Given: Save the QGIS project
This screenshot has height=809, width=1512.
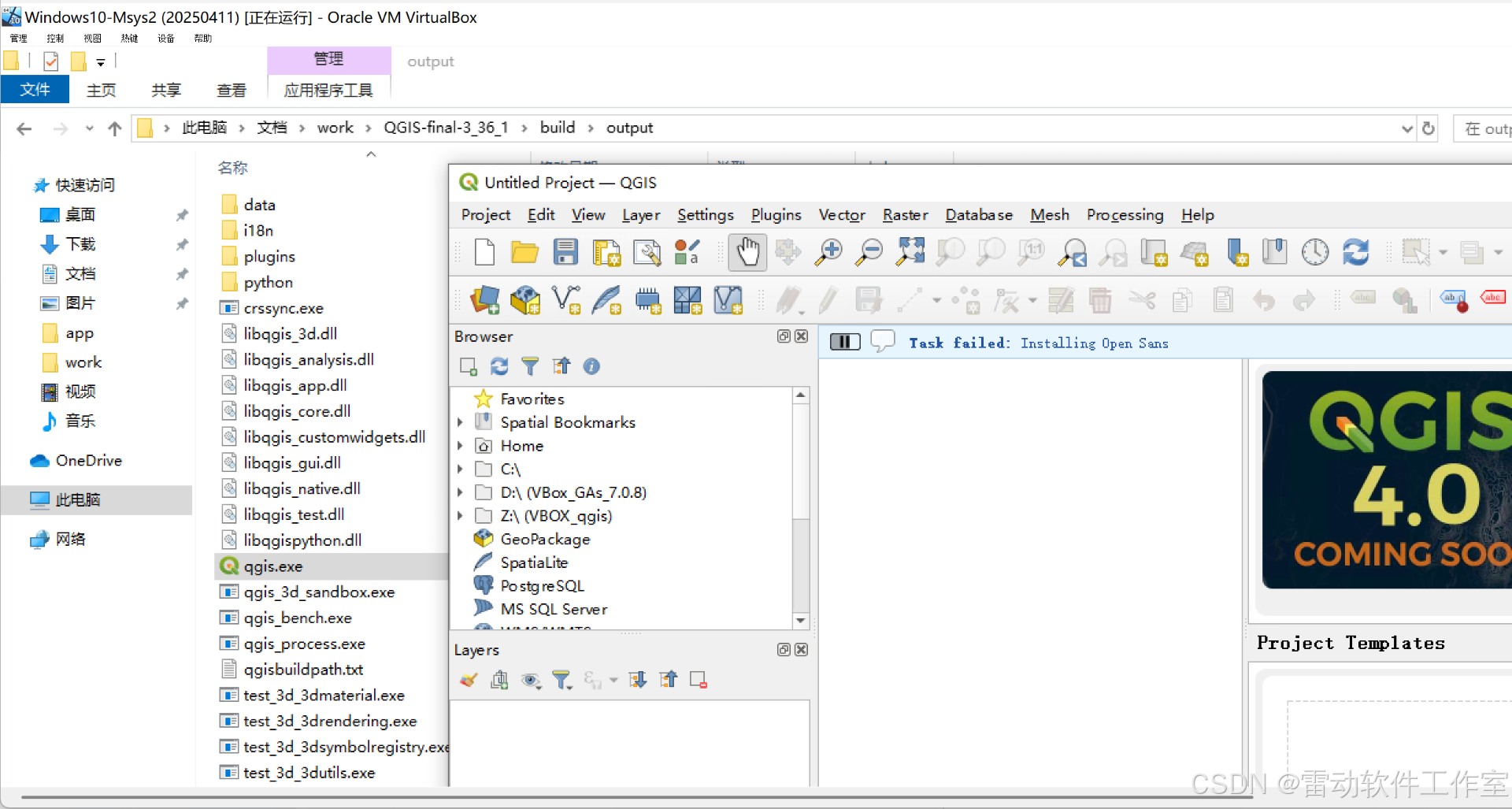Looking at the screenshot, I should 565,252.
